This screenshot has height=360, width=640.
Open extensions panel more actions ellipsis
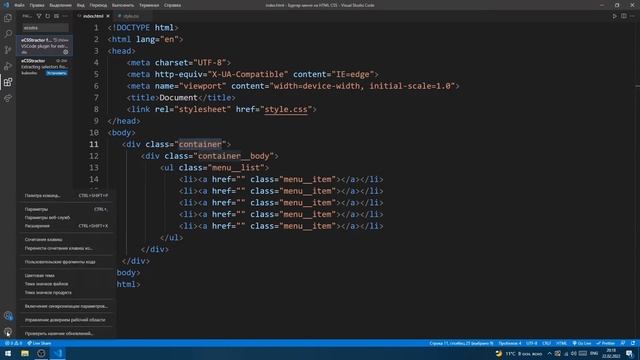(x=65, y=16)
